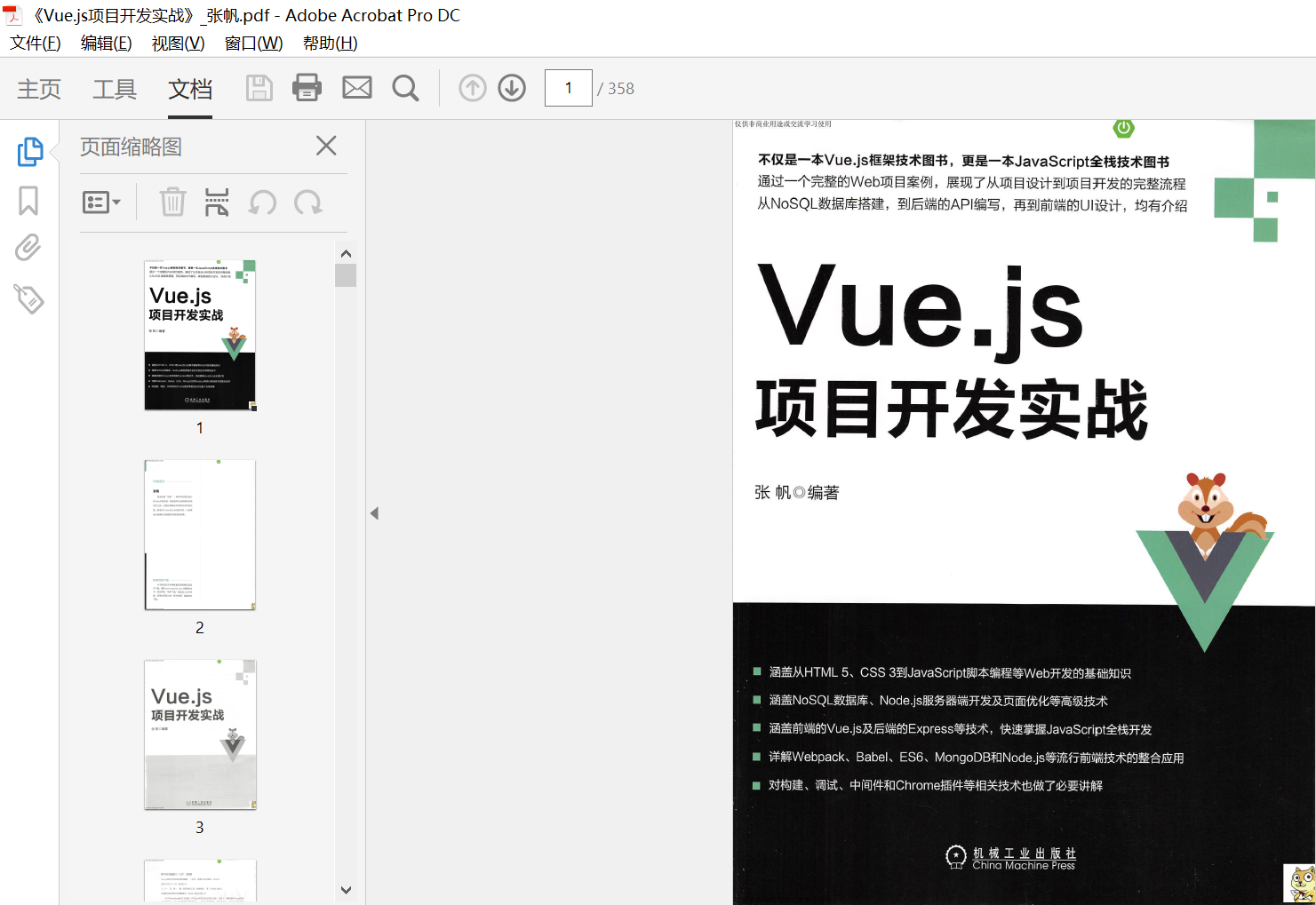Open the 编辑(E) menu
This screenshot has height=905, width=1316.
point(107,43)
